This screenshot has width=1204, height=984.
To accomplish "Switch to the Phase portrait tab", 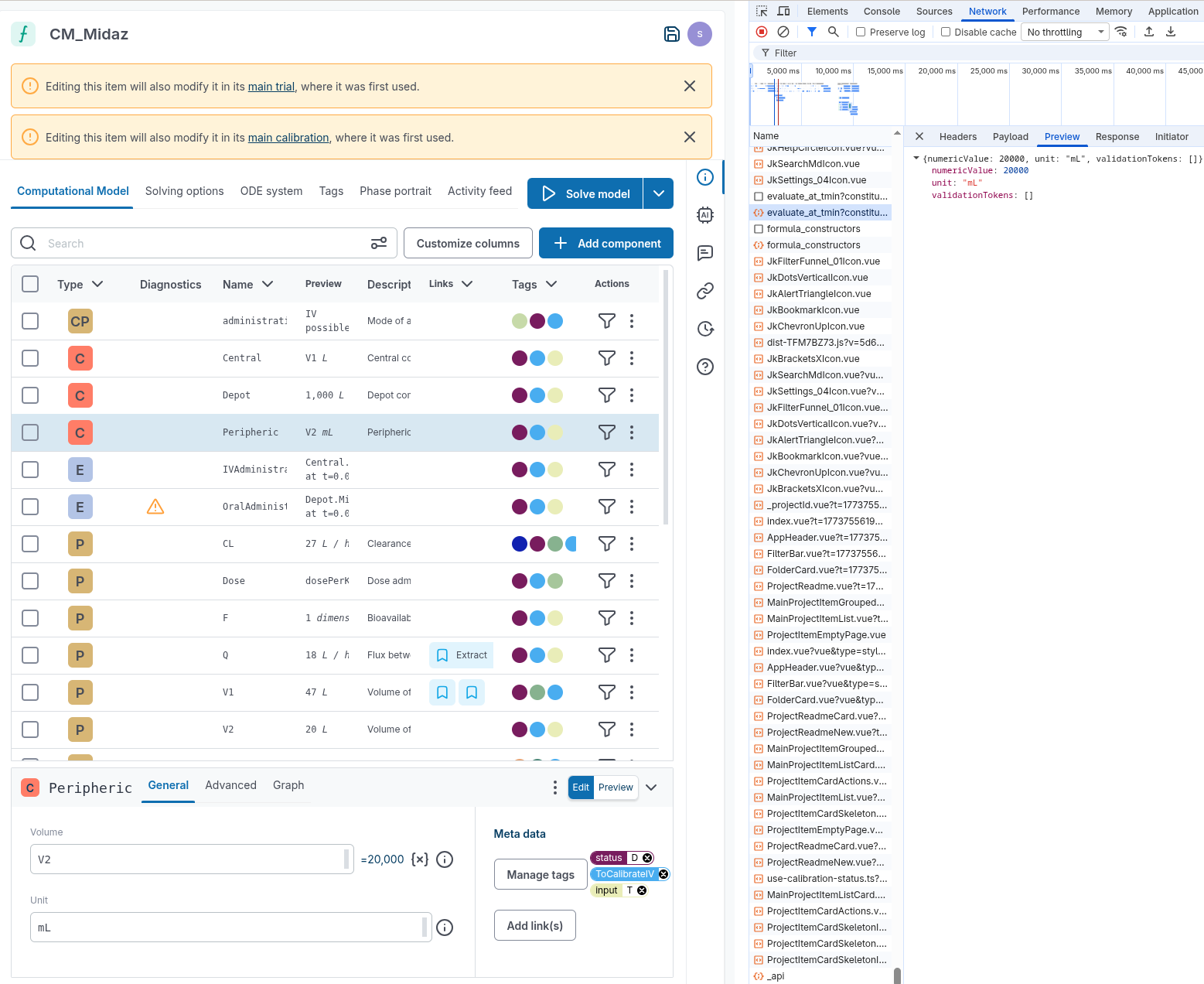I will [395, 191].
